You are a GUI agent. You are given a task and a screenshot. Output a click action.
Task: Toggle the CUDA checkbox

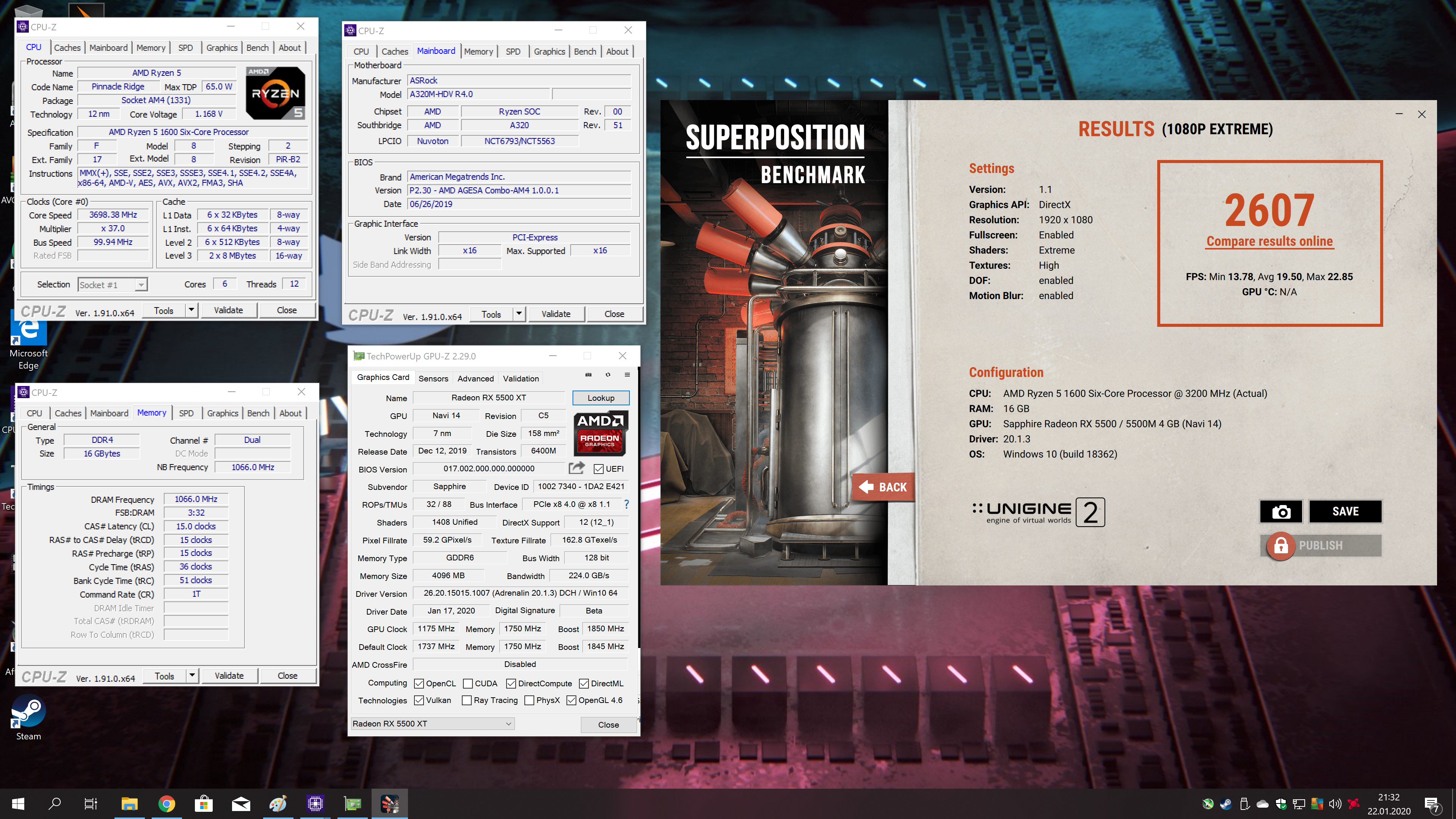[468, 683]
